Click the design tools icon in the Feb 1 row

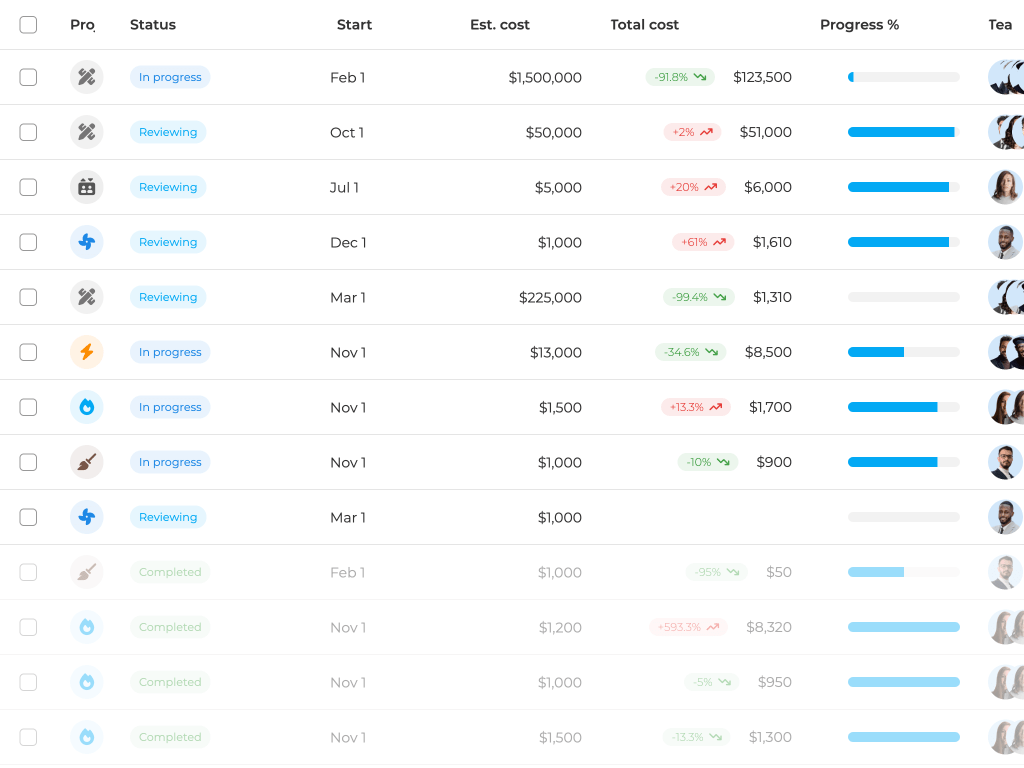(87, 77)
